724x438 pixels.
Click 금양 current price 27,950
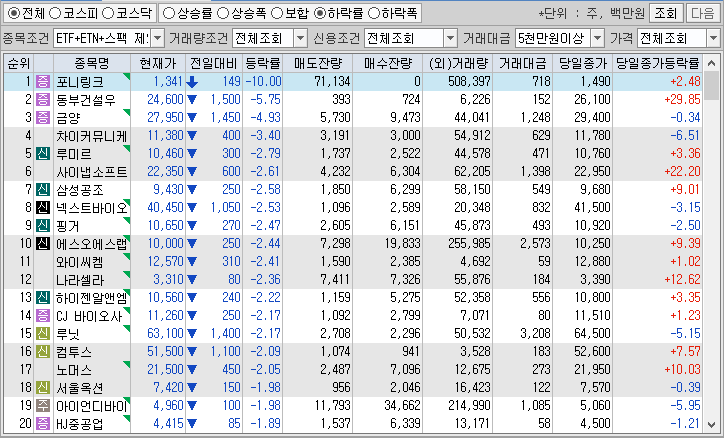[x=165, y=118]
